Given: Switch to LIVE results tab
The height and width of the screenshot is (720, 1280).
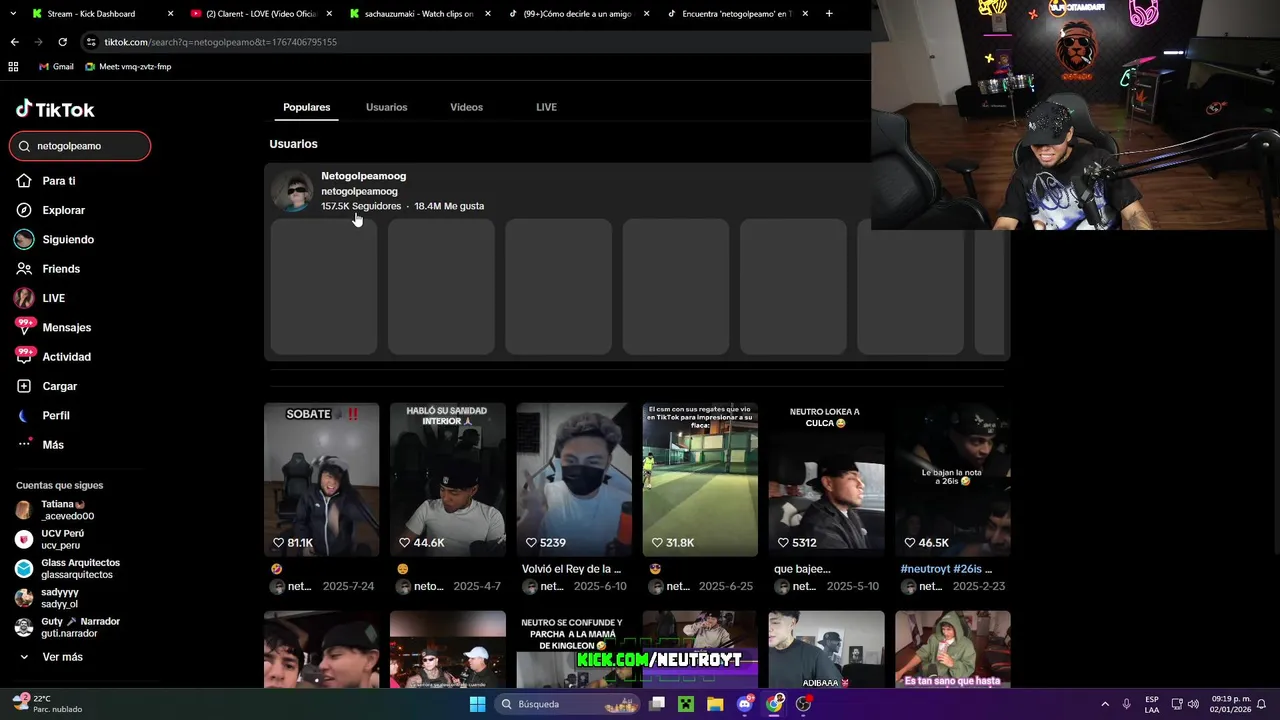Looking at the screenshot, I should [x=546, y=107].
